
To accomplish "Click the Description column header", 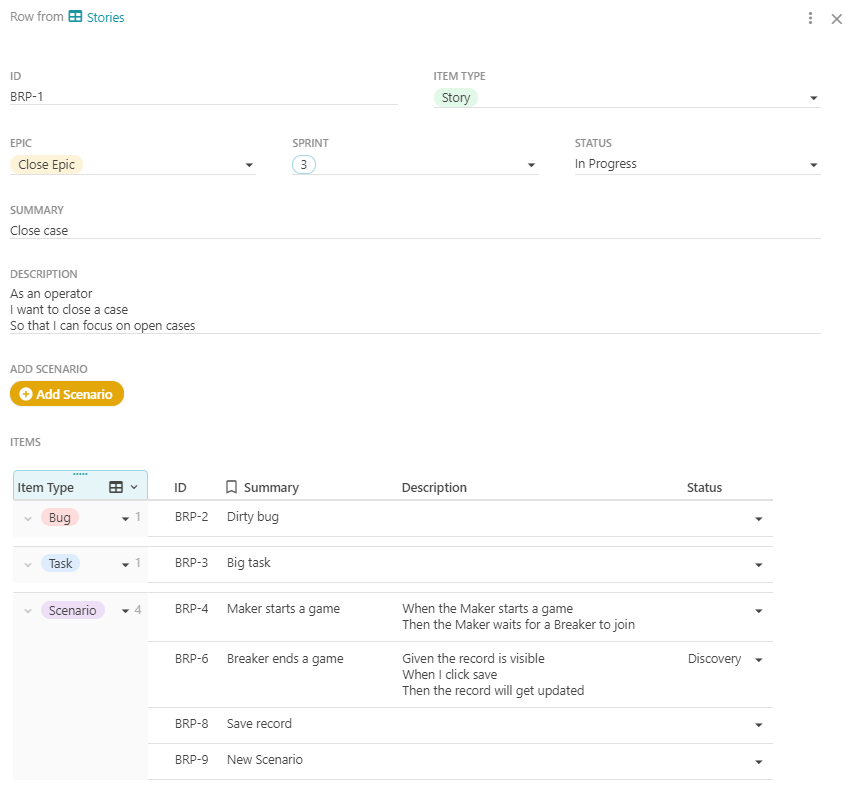I will tap(434, 488).
